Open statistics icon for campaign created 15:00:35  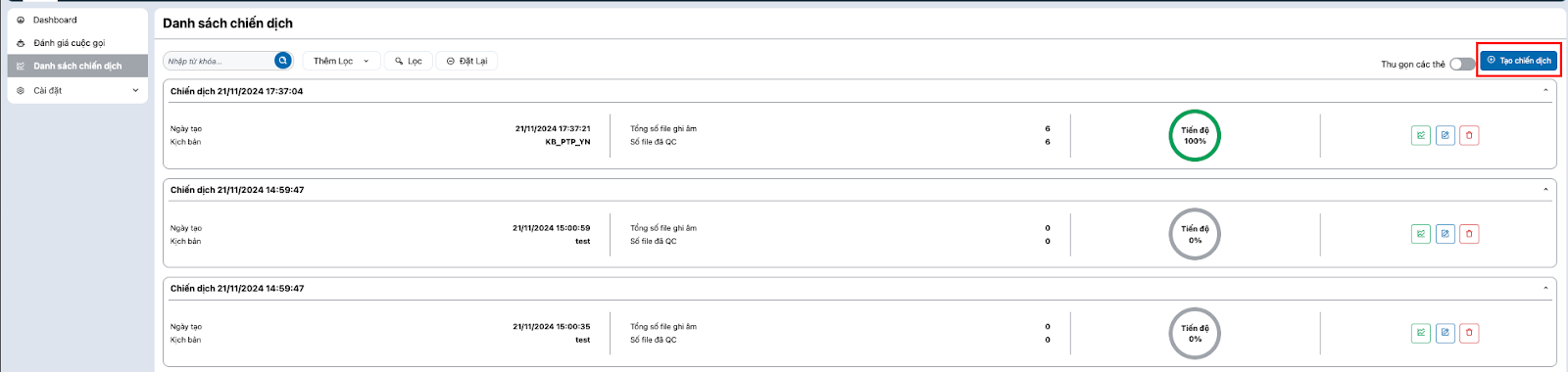pyautogui.click(x=1421, y=333)
